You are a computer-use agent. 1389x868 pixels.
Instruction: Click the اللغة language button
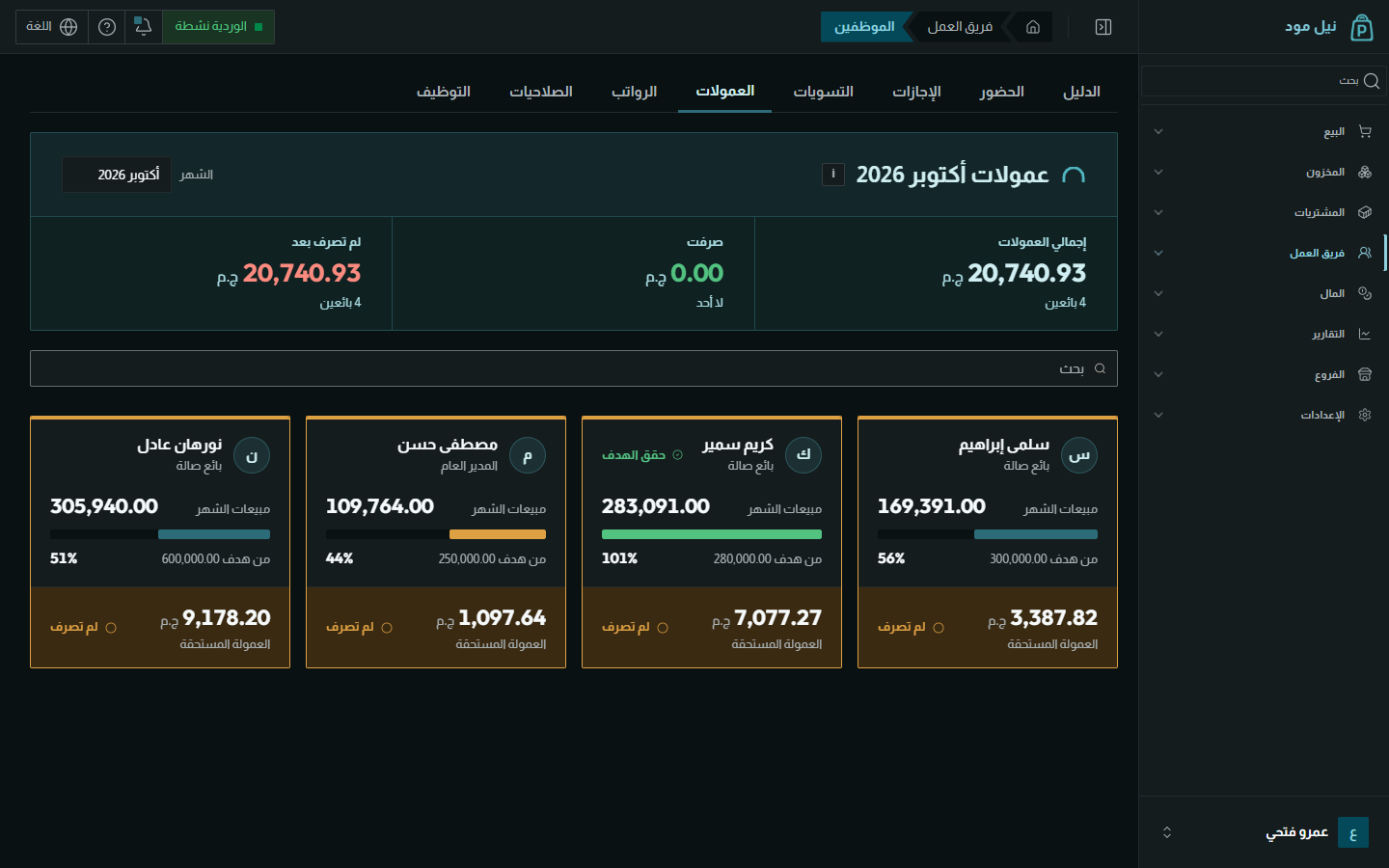click(x=51, y=27)
